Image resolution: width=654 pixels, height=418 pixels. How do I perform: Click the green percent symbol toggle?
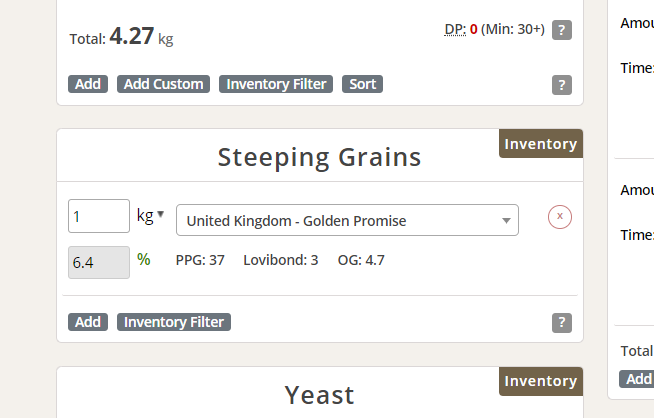click(x=143, y=259)
